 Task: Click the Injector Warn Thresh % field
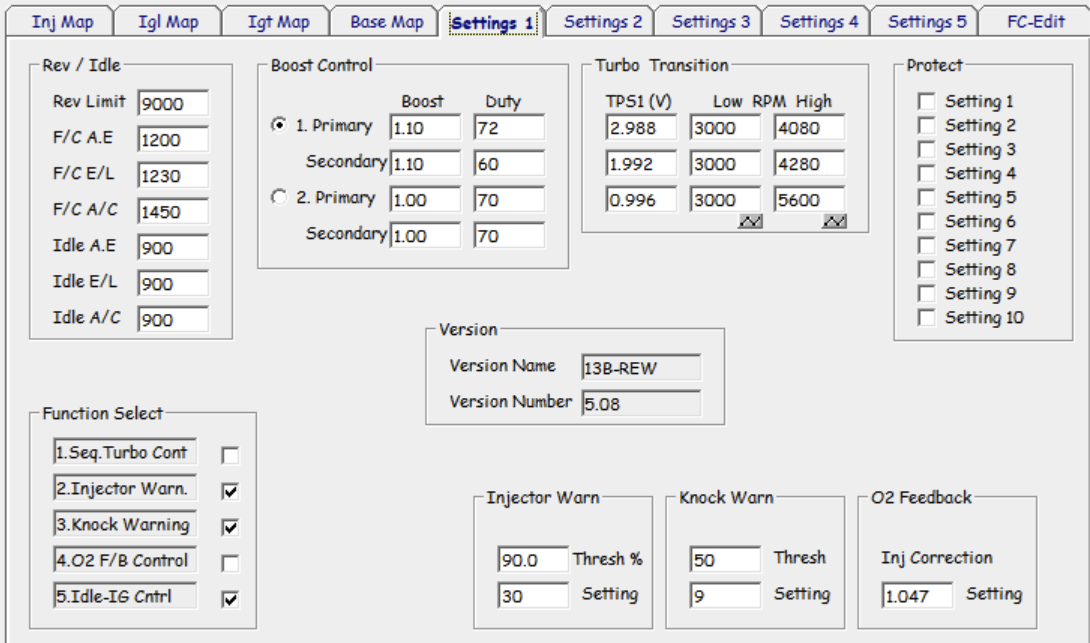point(533,561)
